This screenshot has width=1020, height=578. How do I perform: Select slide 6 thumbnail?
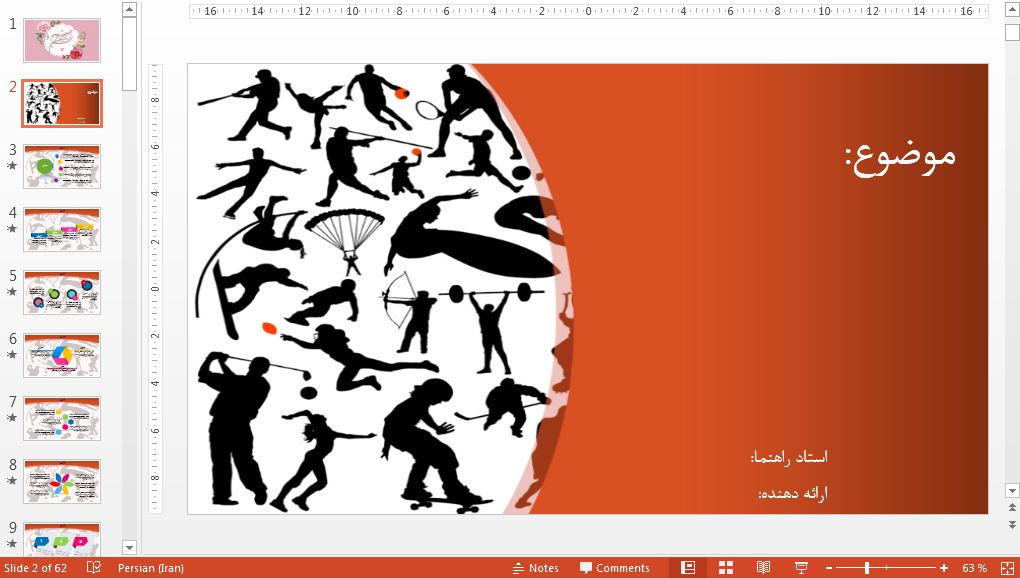[62, 355]
